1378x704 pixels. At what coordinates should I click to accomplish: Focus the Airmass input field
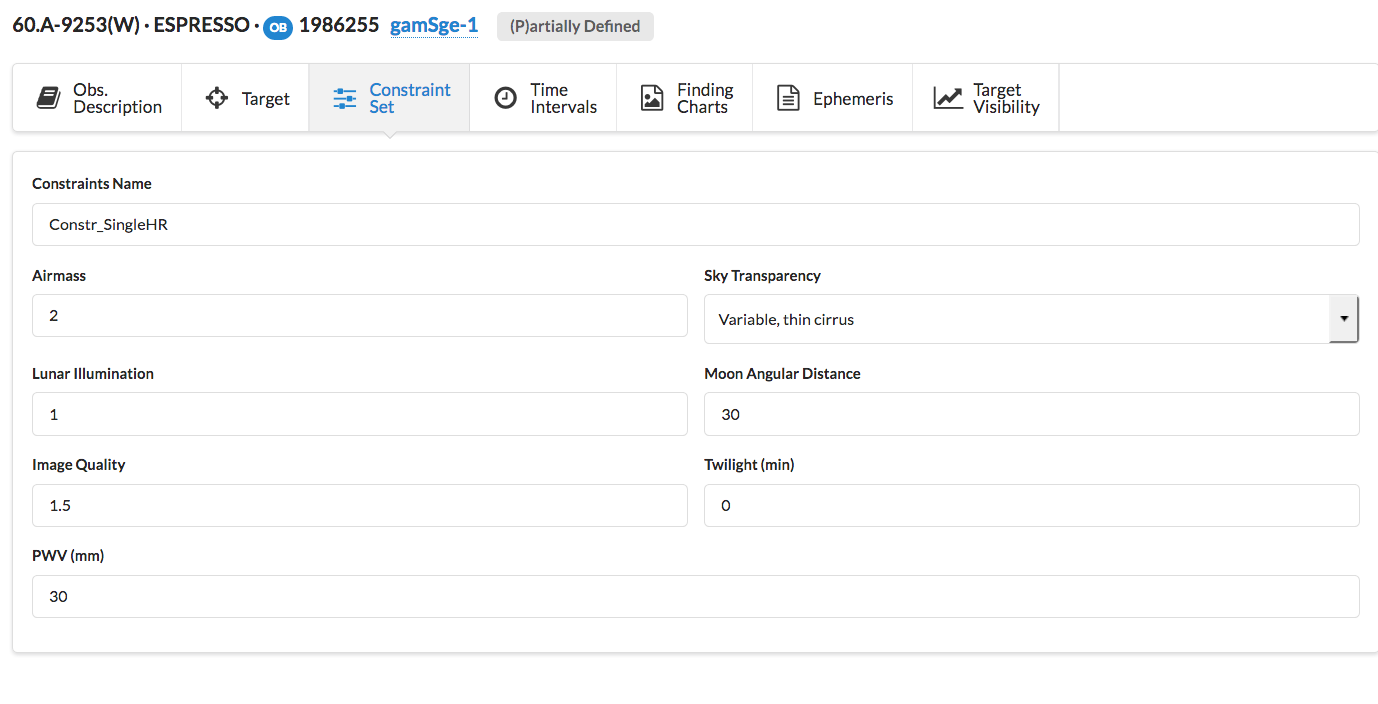(x=359, y=315)
